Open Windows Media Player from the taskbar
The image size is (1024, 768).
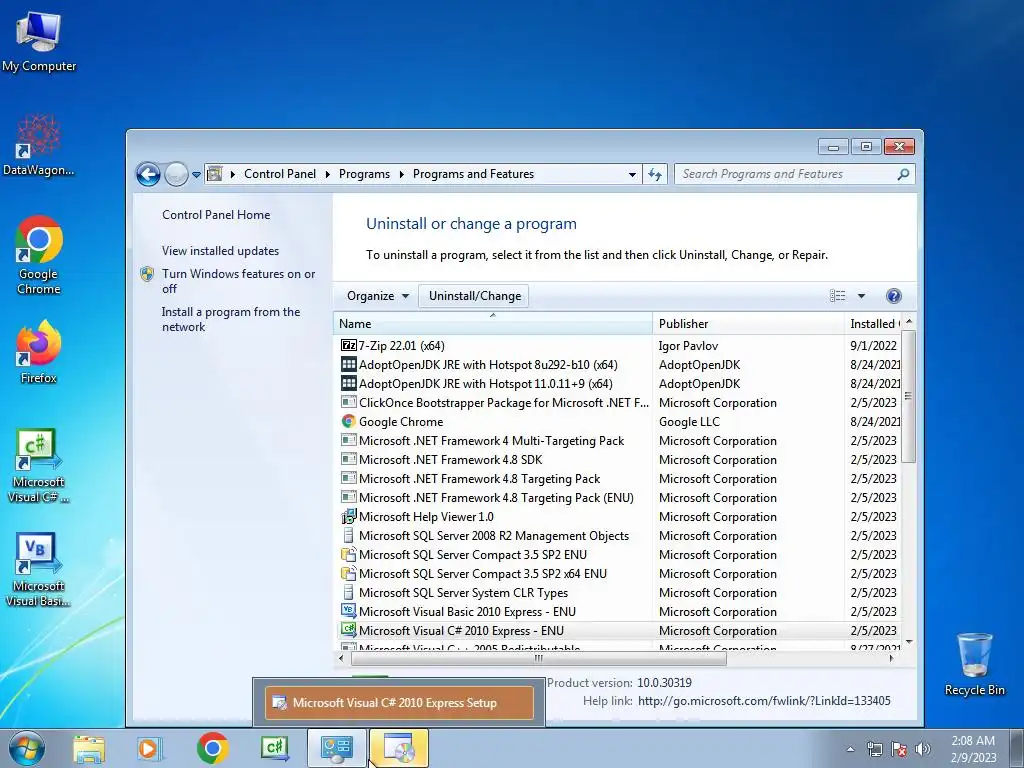point(150,749)
